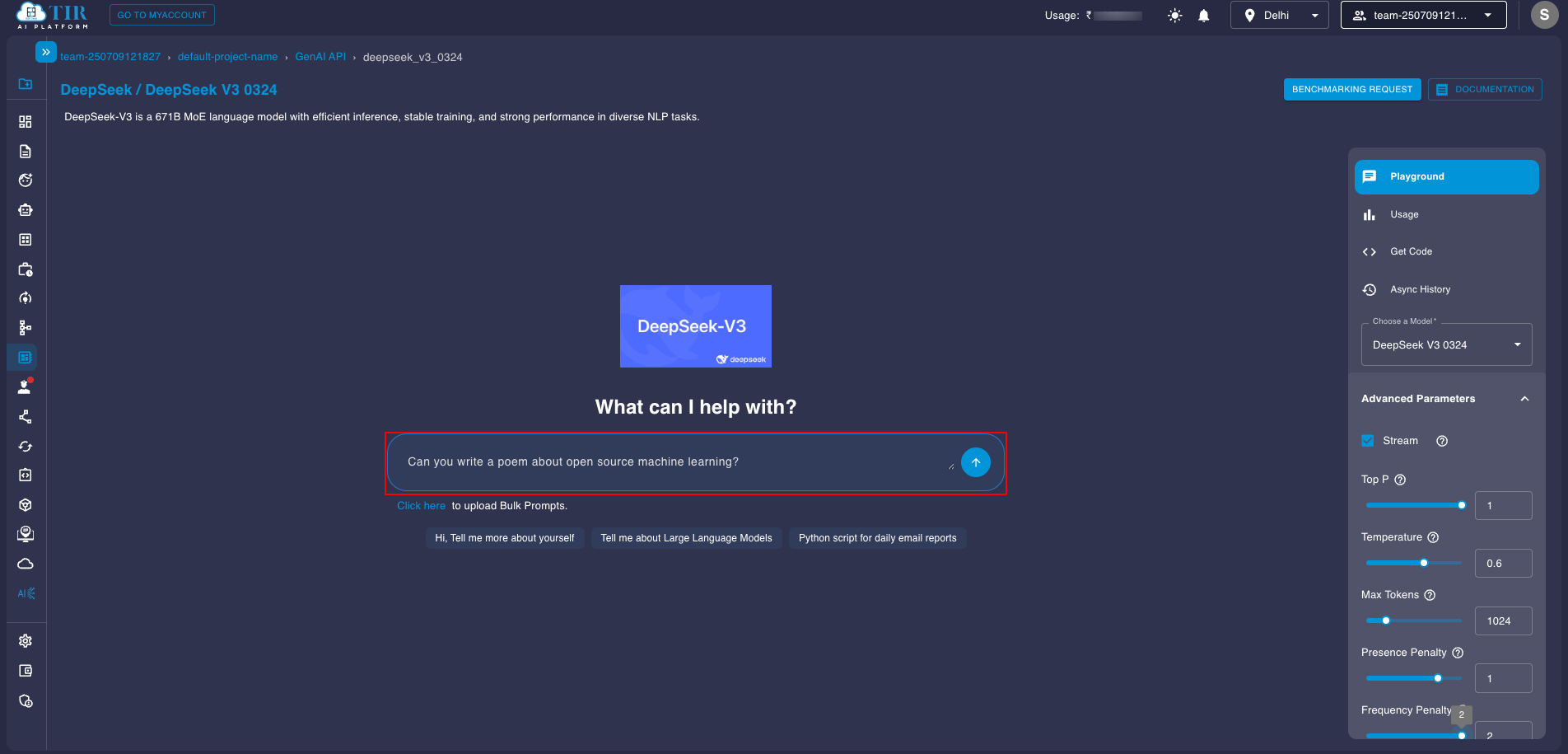Click the Benchmarking Request button

pos(1351,89)
